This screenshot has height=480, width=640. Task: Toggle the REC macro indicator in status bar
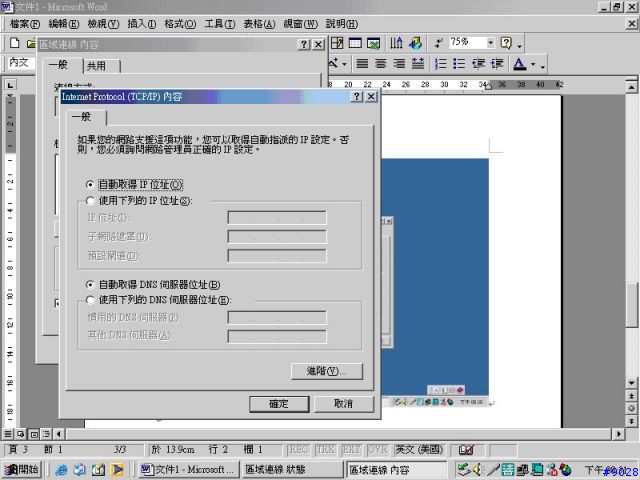pos(299,450)
